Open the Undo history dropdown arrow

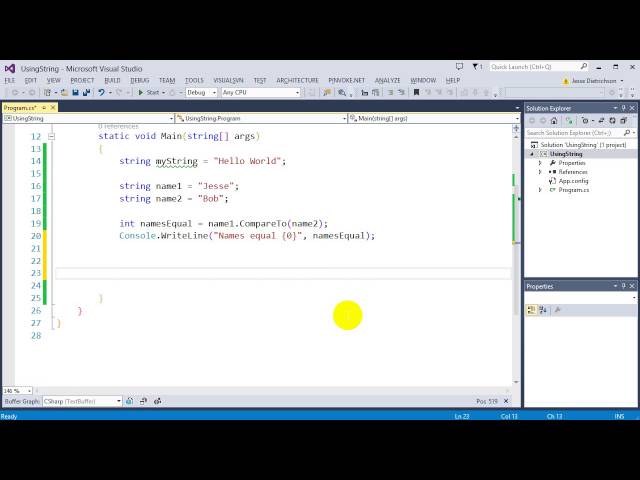110,93
